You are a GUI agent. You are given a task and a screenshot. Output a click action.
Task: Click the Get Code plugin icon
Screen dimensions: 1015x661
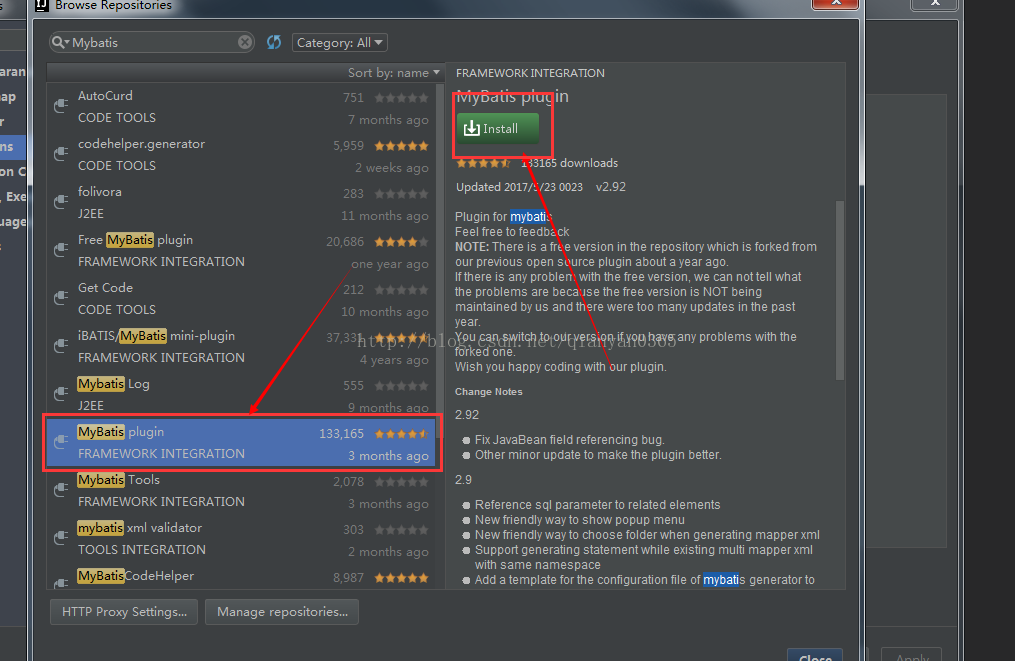(x=61, y=297)
